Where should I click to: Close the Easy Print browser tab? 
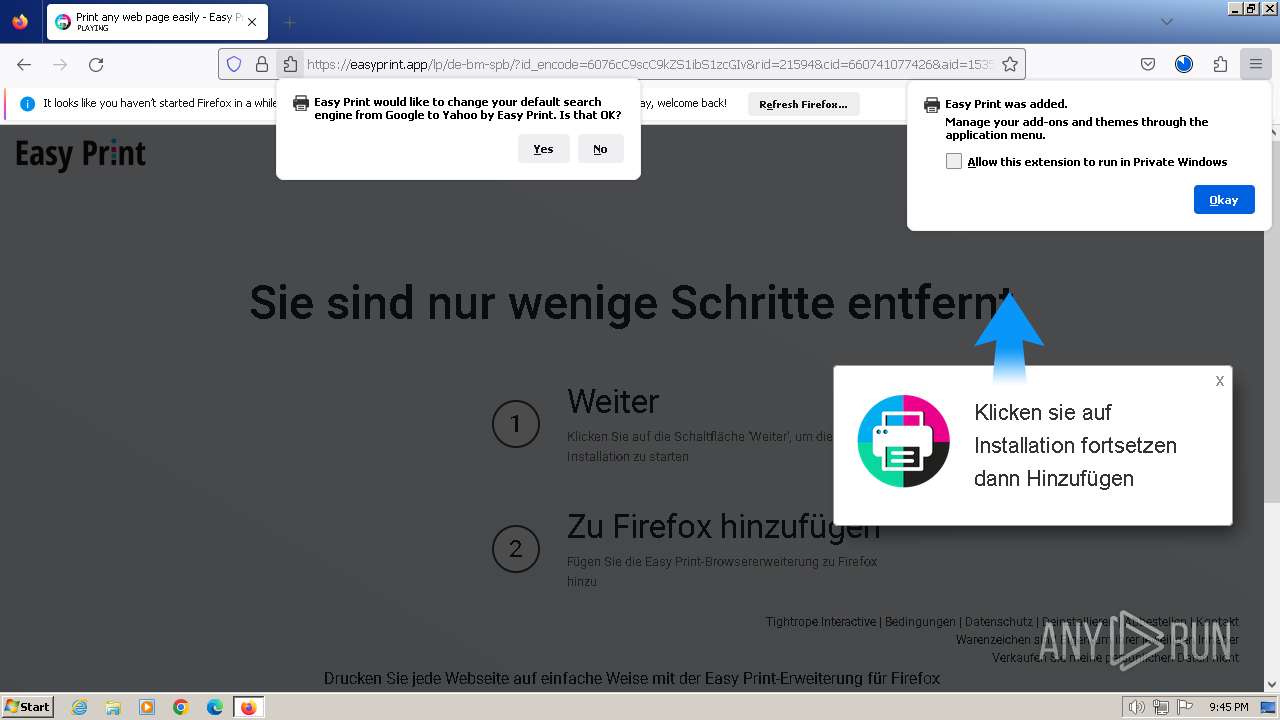pyautogui.click(x=252, y=22)
